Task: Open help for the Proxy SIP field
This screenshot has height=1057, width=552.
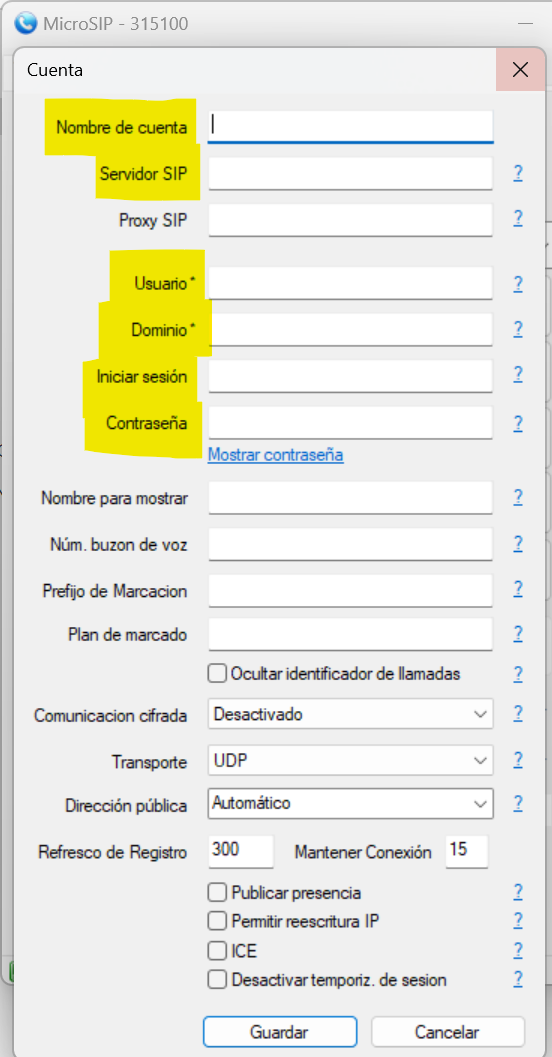Action: pos(518,218)
